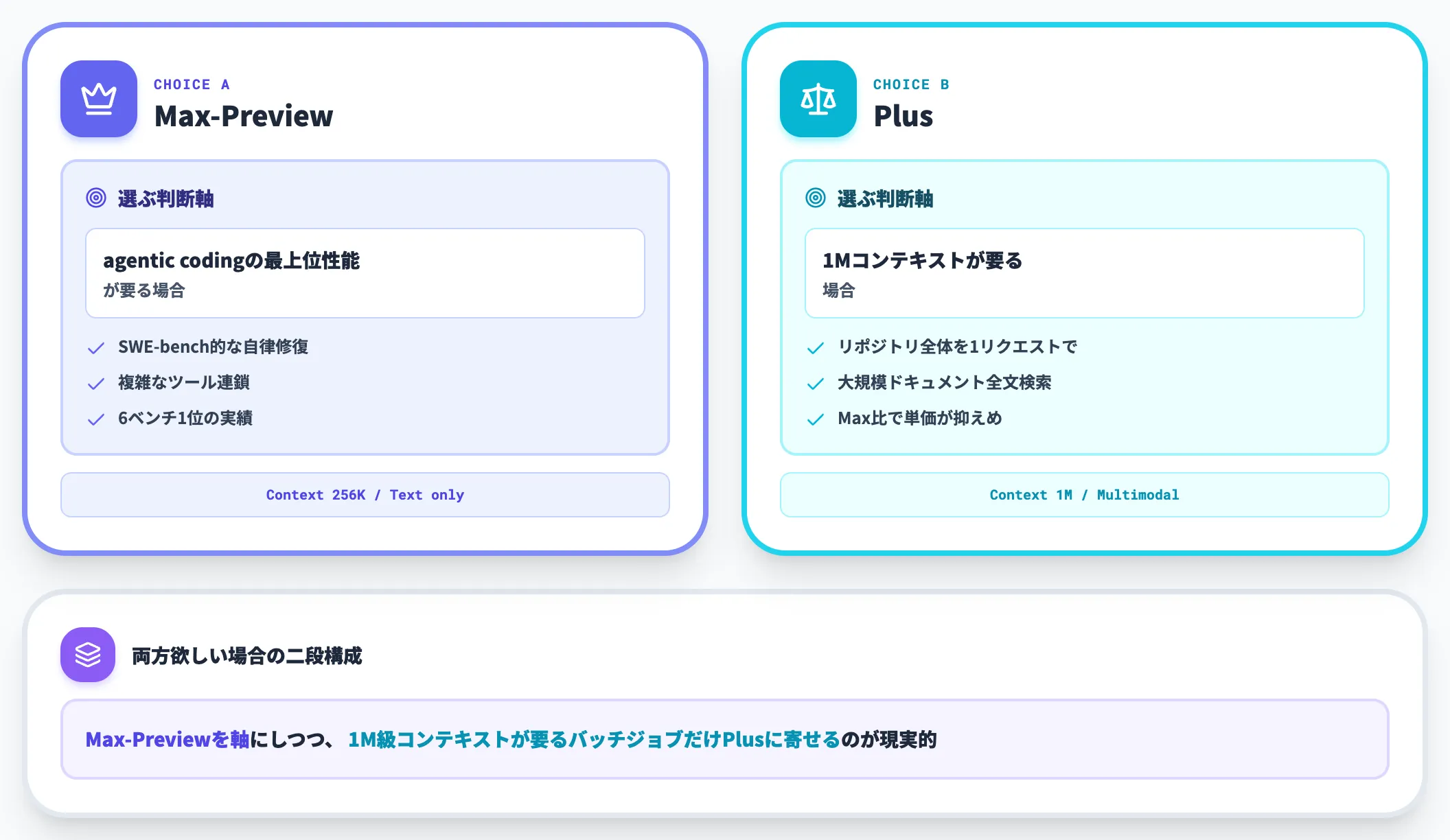Select the agentic codingの最上位性能 box
This screenshot has width=1450, height=840.
click(365, 273)
